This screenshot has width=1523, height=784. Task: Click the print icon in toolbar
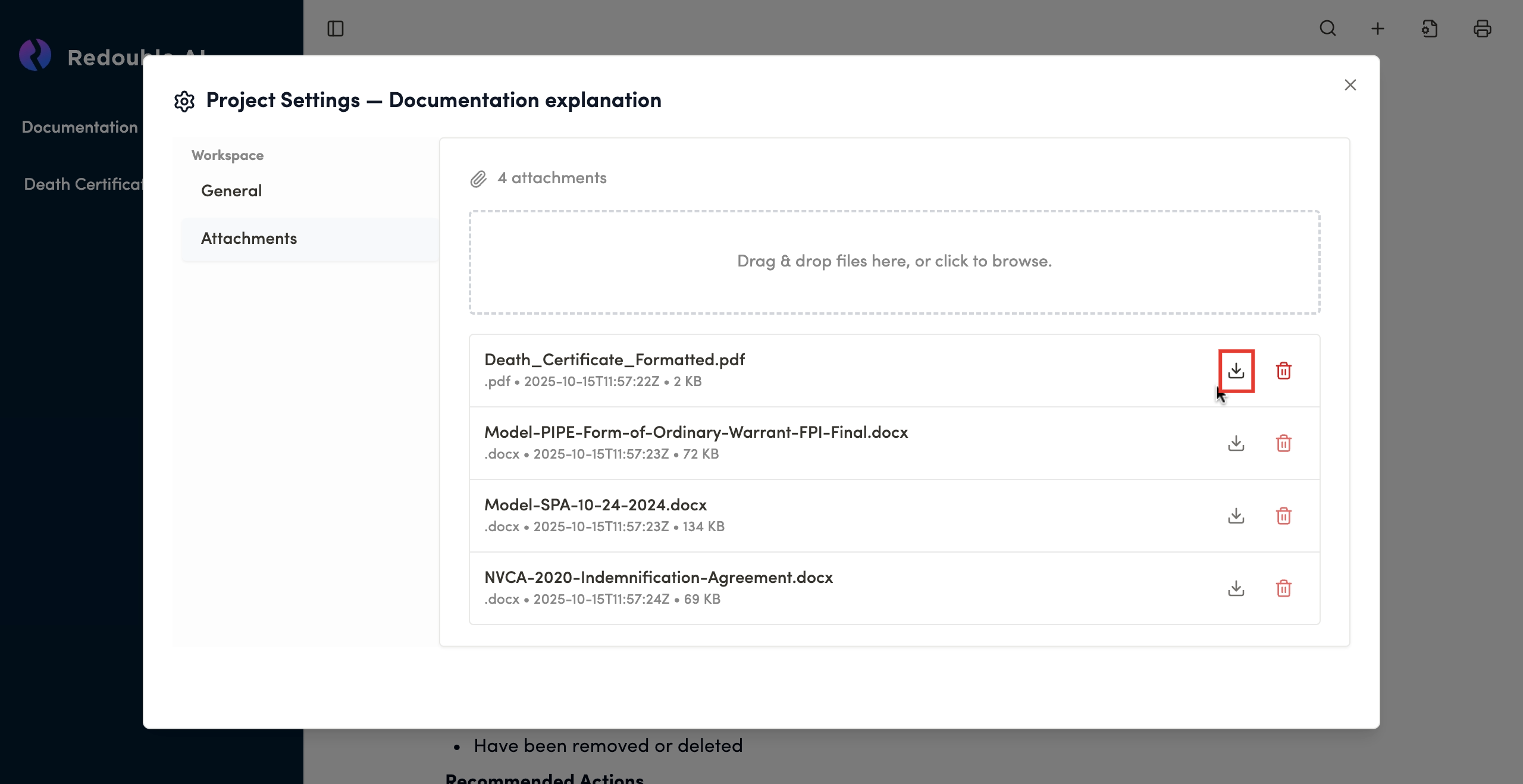(1482, 29)
